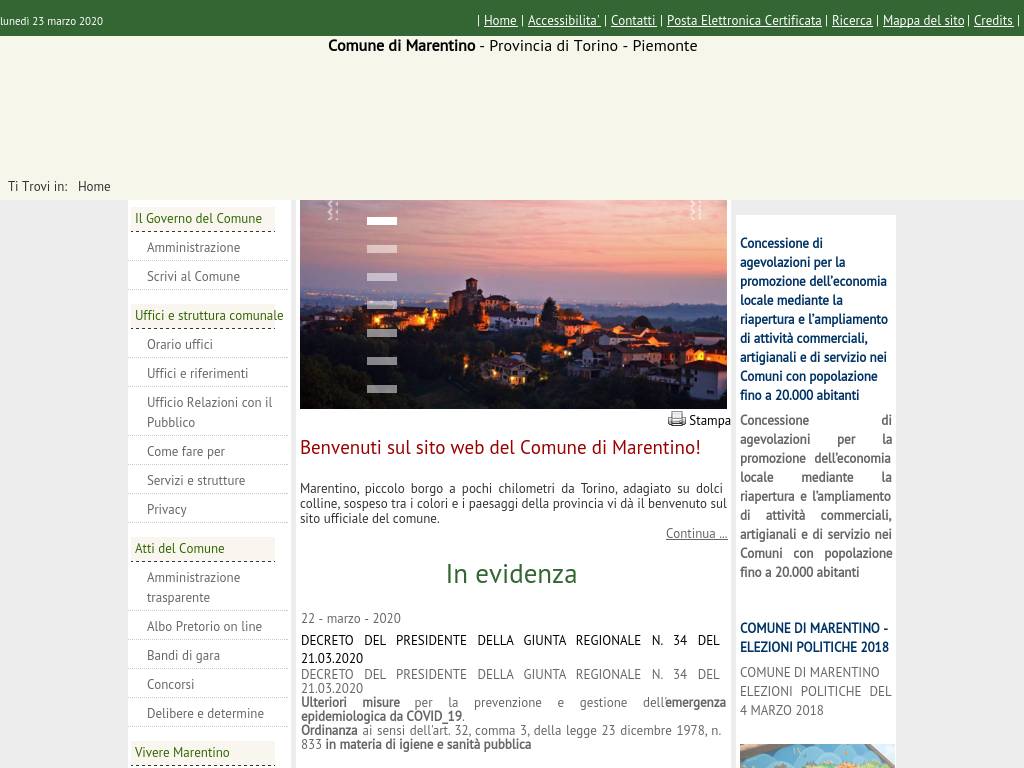Advance slideshow with right arrow icon
Viewport: 1024px width, 768px height.
695,210
